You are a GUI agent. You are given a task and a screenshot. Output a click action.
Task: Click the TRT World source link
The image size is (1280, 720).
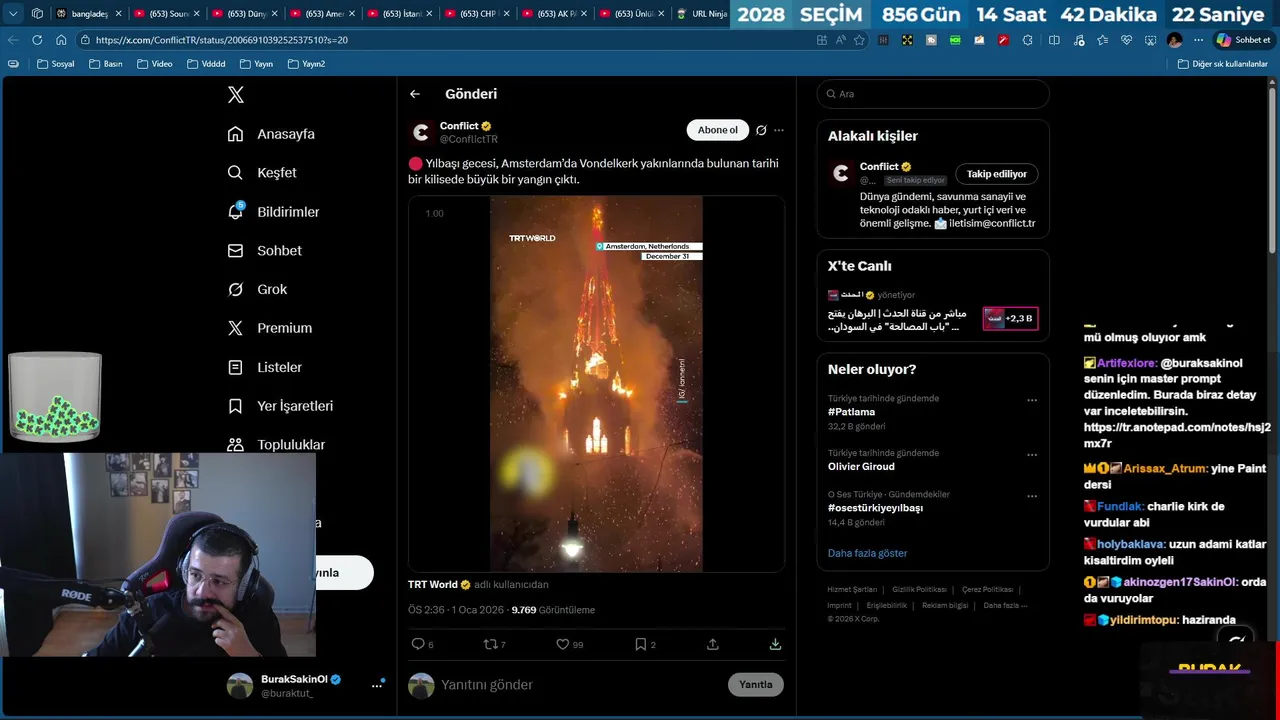tap(433, 585)
